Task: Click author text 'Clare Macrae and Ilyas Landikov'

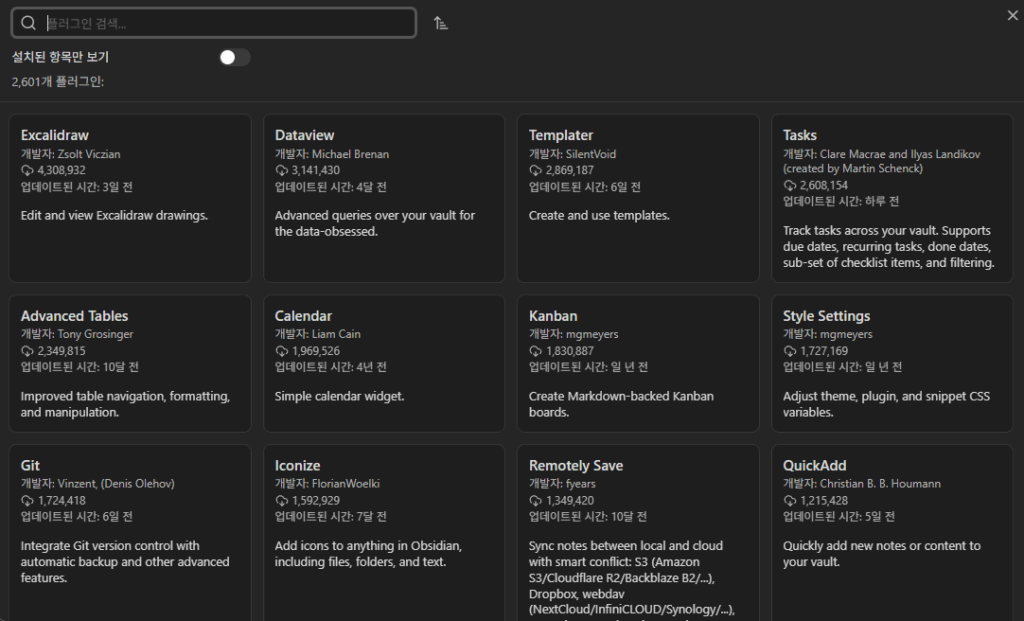Action: pos(900,154)
